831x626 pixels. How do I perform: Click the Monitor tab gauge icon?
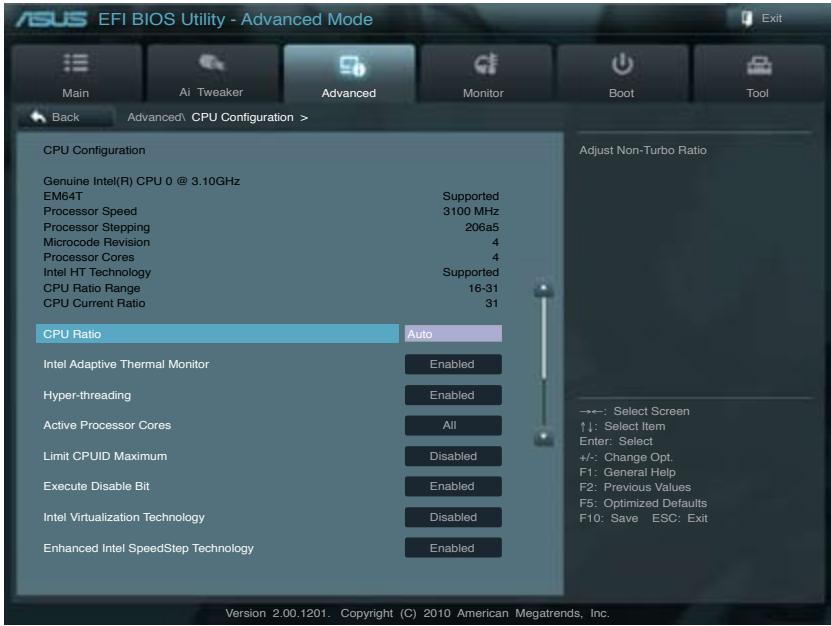(x=485, y=64)
